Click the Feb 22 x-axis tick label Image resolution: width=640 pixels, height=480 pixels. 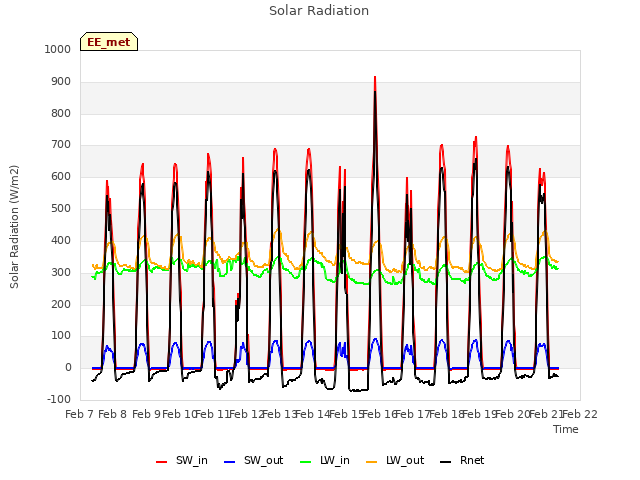[580, 414]
